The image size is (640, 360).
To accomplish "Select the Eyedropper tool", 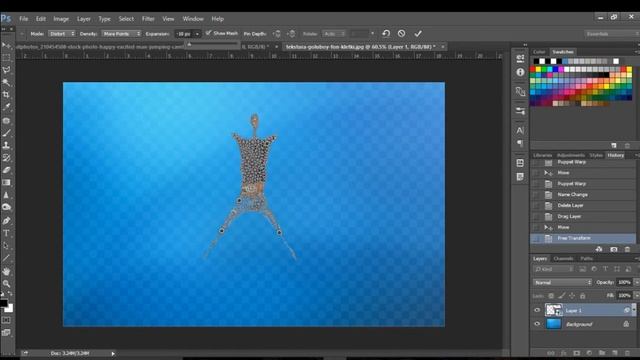I will click(x=6, y=107).
